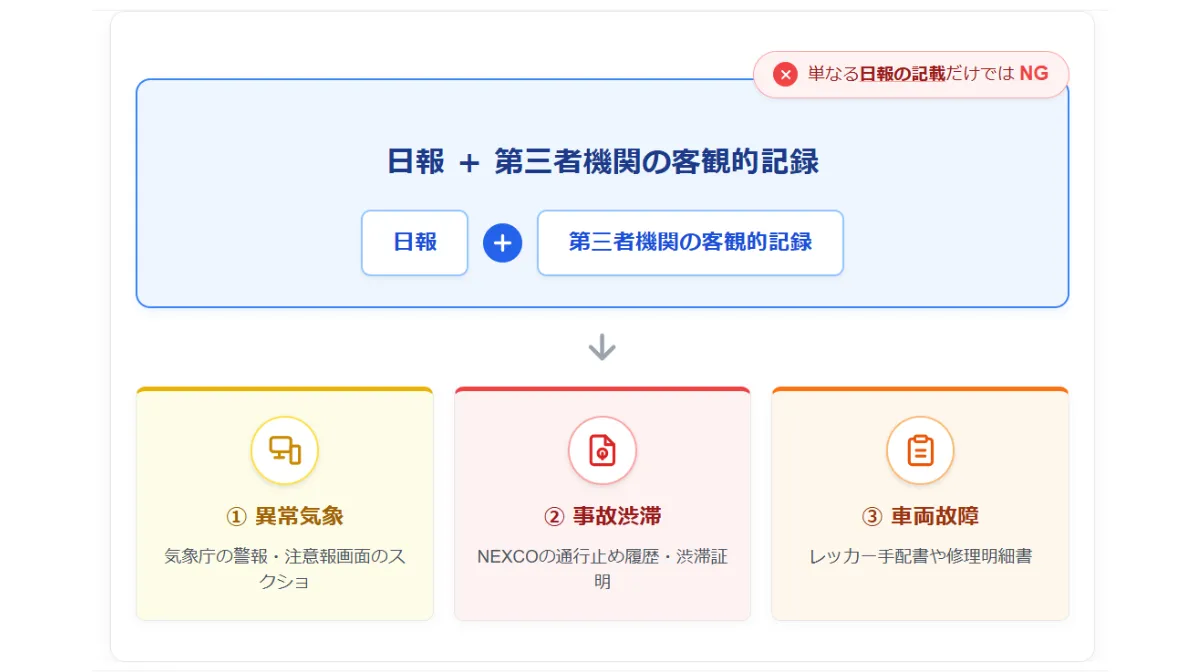Click the red X icon in NG badge
Viewport: 1200px width, 672px height.
[786, 74]
